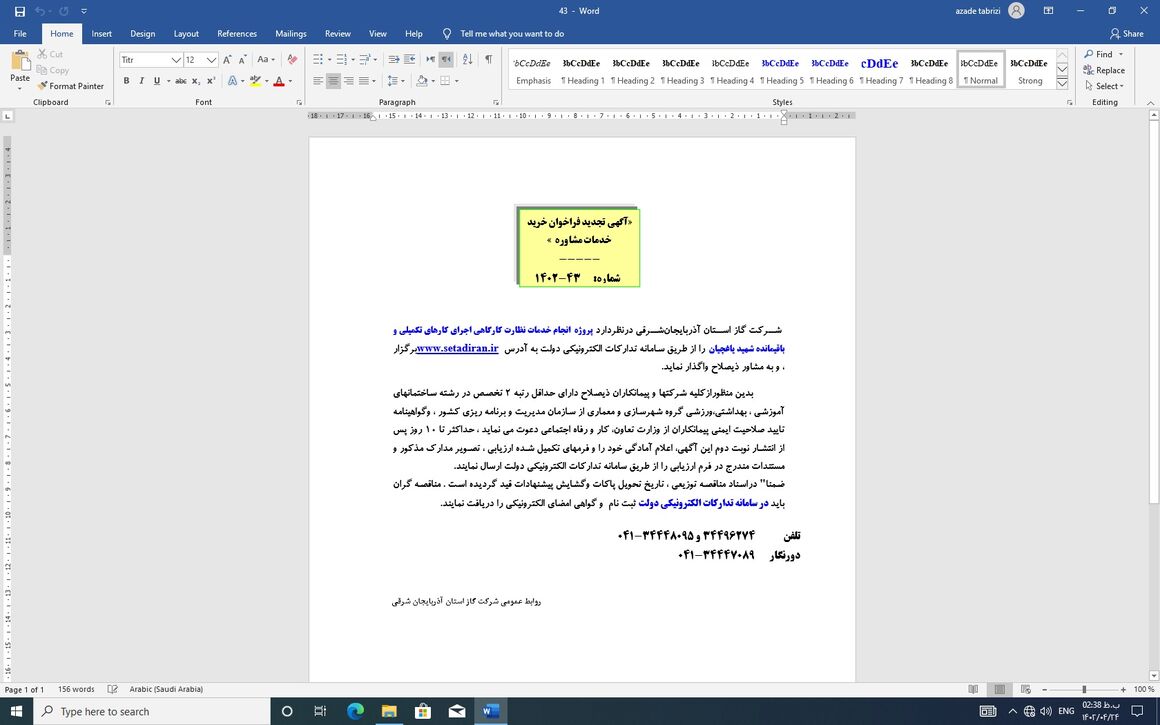Expand the numbering list dropdown arrow
This screenshot has height=725, width=1160.
pyautogui.click(x=353, y=60)
